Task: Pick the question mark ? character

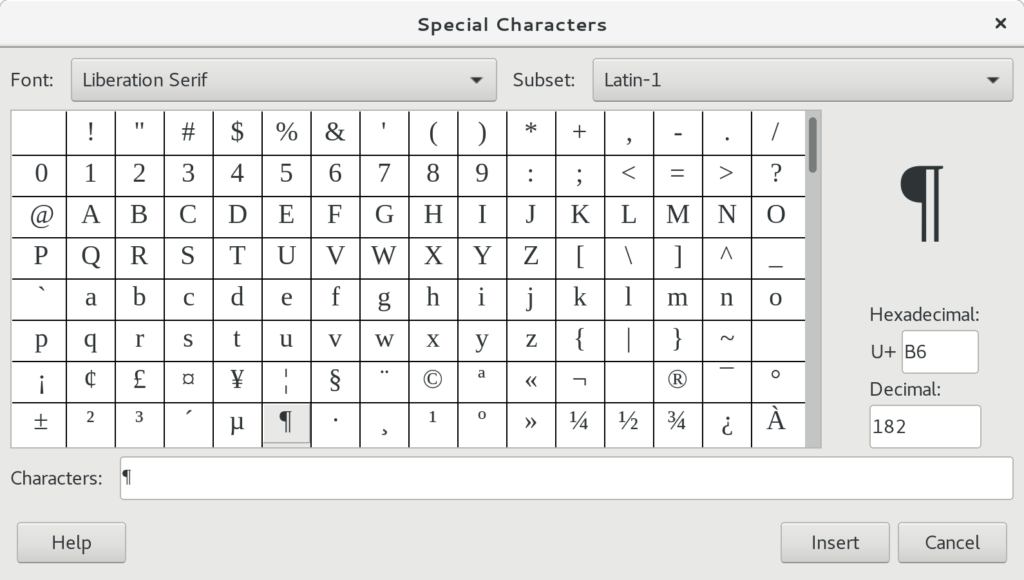Action: (x=778, y=175)
